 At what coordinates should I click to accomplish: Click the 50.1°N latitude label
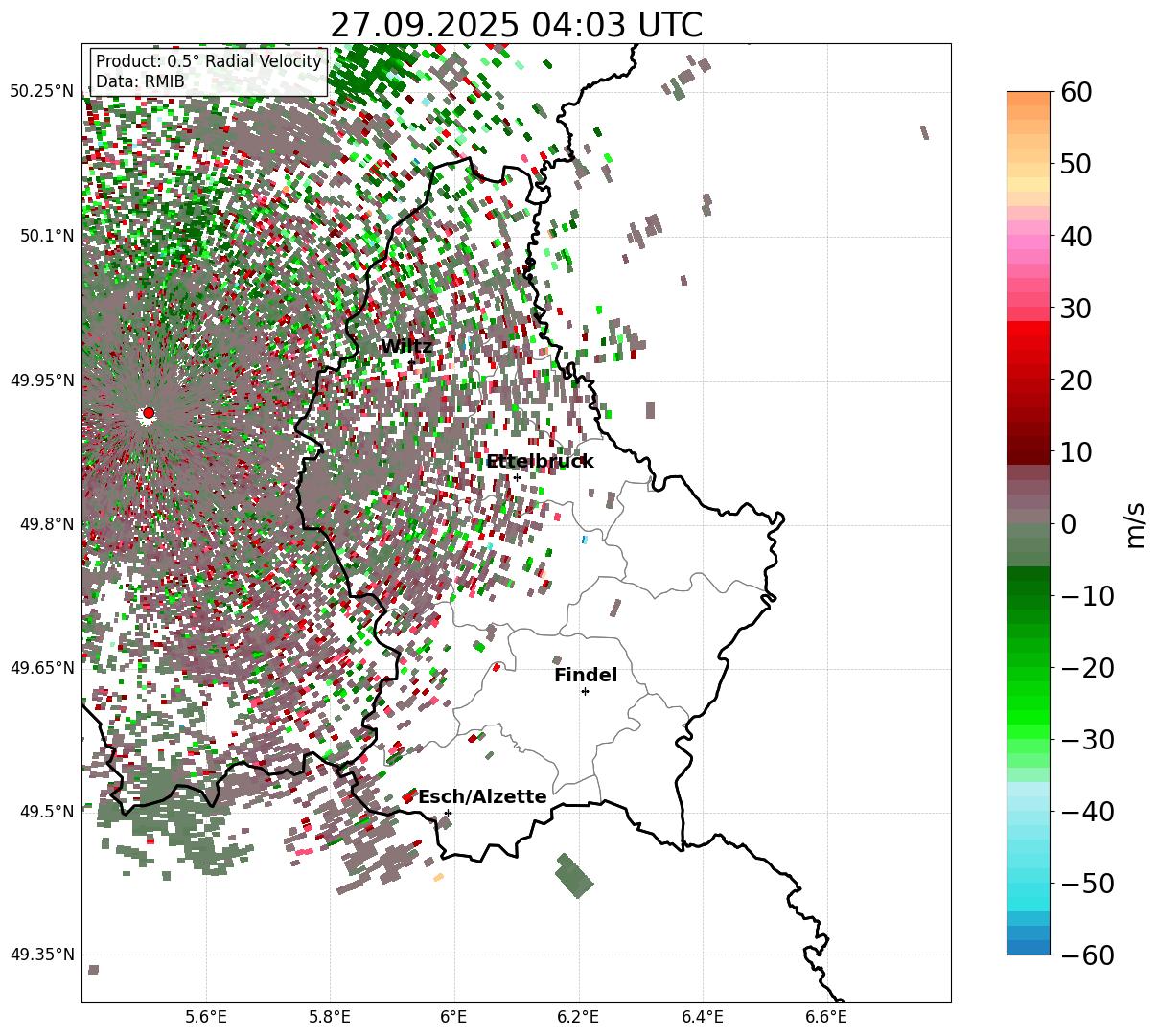(x=46, y=236)
